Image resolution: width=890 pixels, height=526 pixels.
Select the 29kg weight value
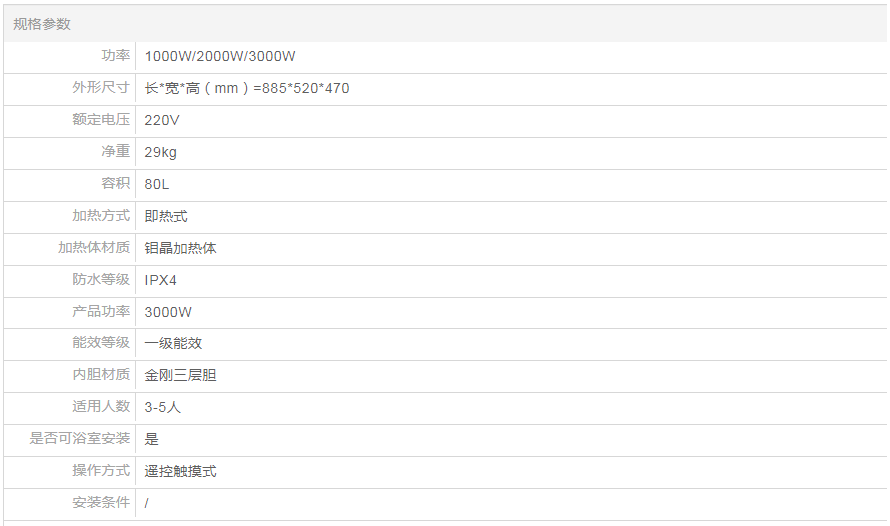pyautogui.click(x=160, y=153)
